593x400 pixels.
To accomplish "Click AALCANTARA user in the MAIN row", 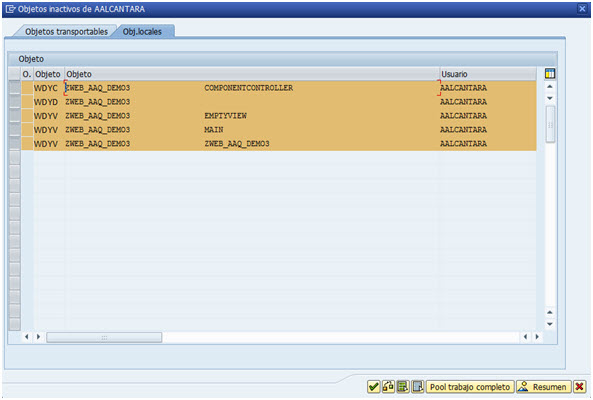I will tap(463, 130).
